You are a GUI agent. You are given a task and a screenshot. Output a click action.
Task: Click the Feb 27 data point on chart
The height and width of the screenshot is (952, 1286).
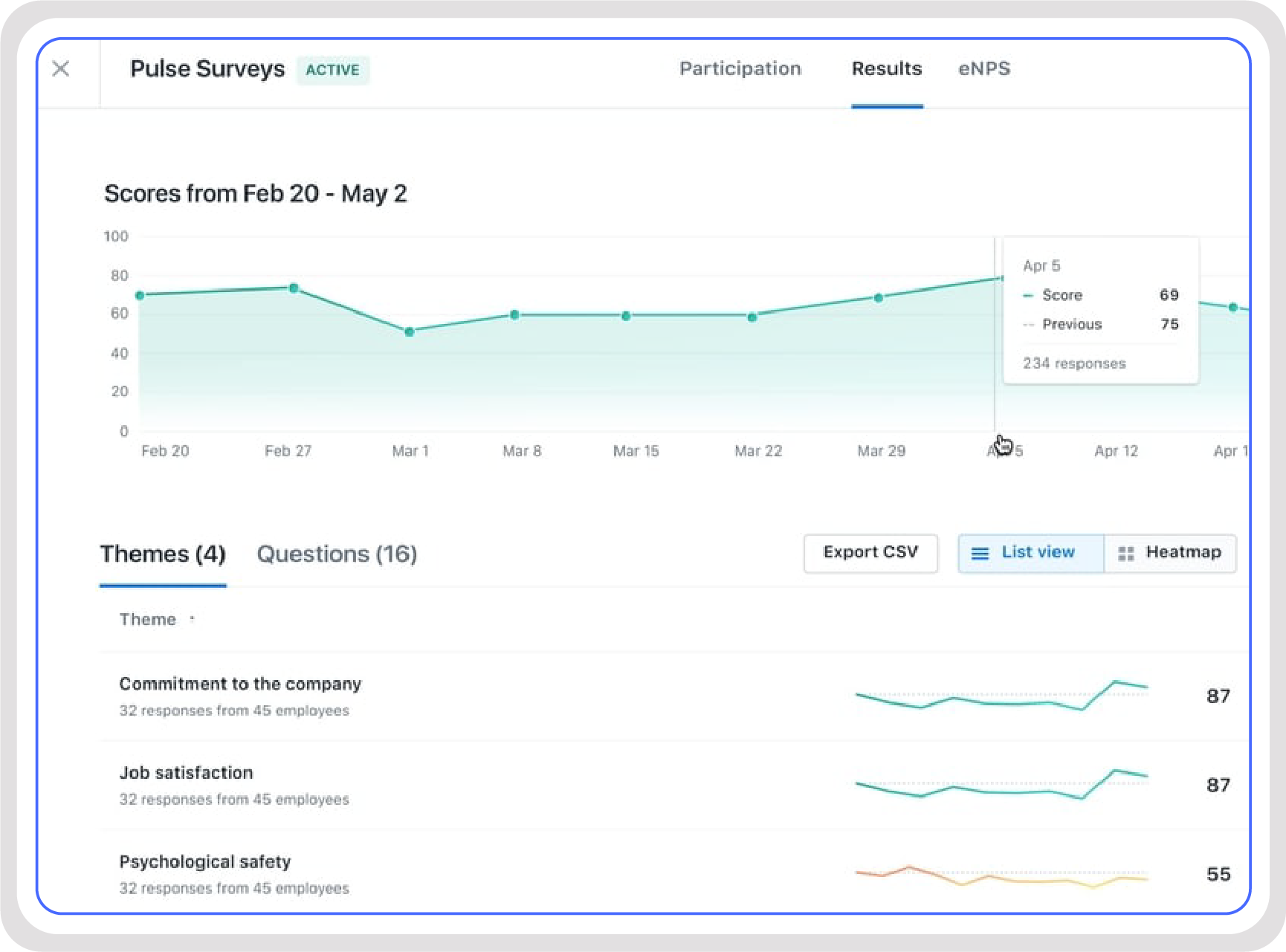coord(294,288)
